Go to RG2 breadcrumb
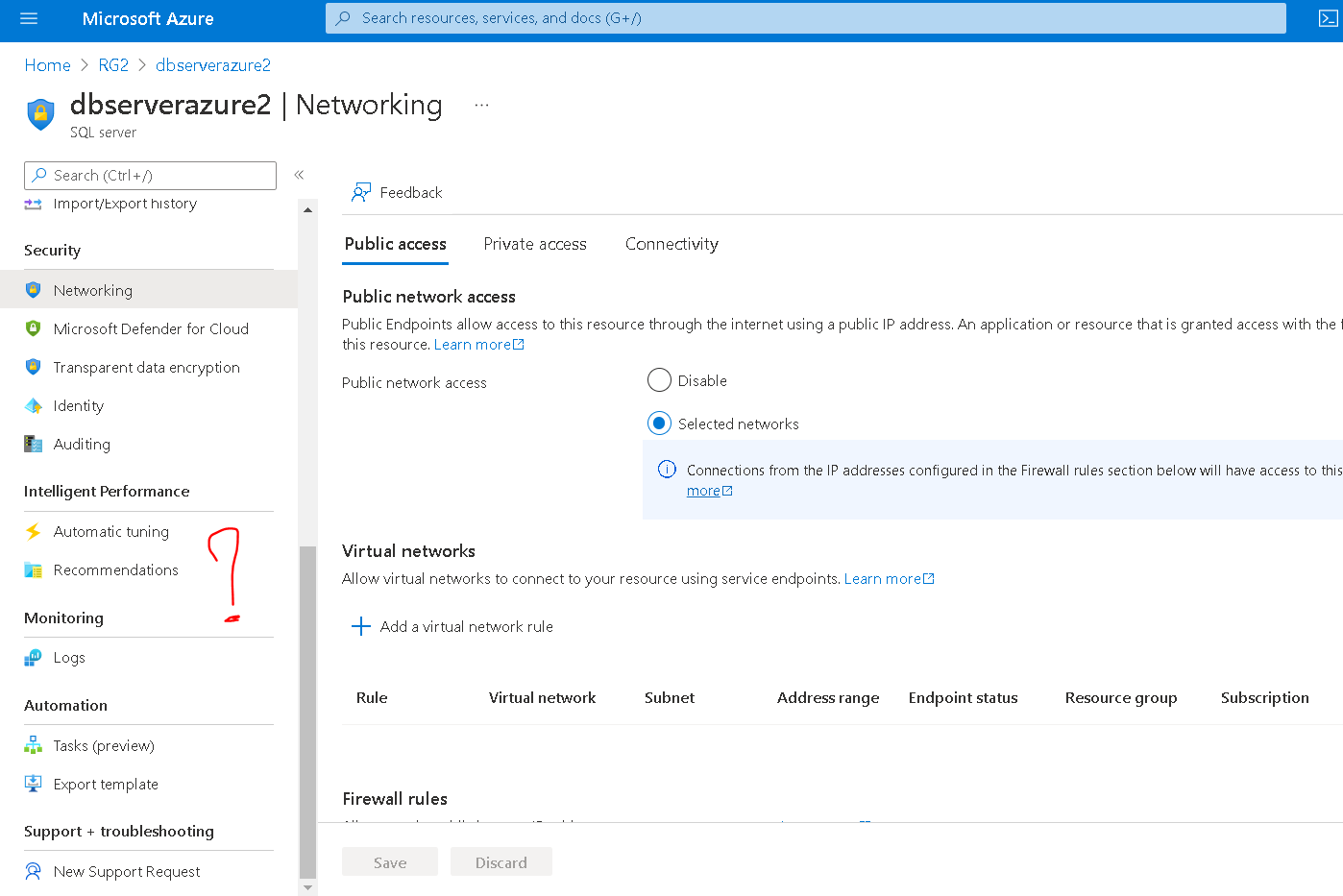The width and height of the screenshot is (1343, 896). pyautogui.click(x=113, y=65)
